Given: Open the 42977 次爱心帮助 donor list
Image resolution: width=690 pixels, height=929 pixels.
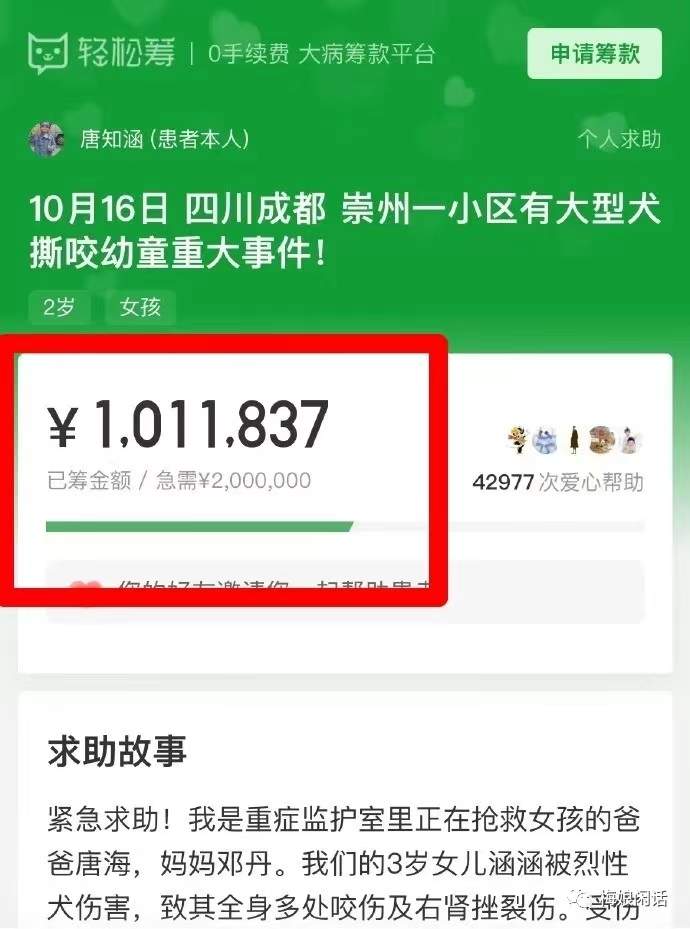Looking at the screenshot, I should (x=557, y=482).
